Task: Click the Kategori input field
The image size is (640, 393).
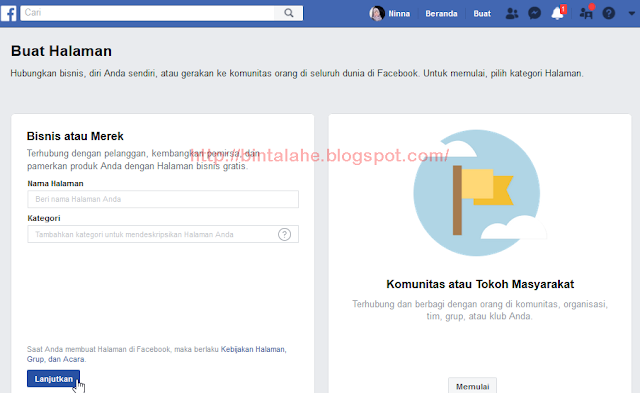Action: coord(163,234)
